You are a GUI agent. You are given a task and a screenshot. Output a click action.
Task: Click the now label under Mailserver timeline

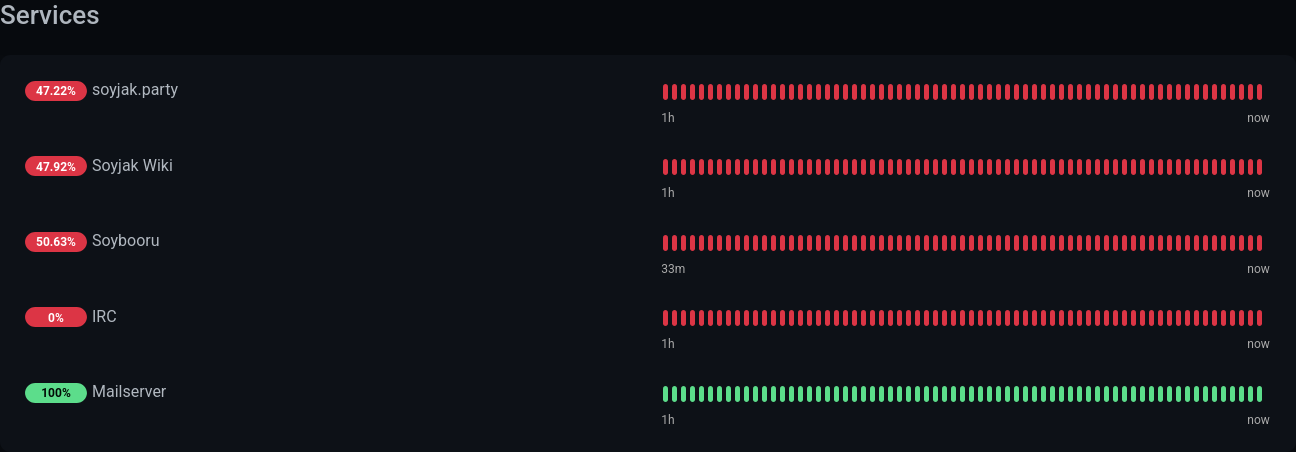tap(1258, 420)
